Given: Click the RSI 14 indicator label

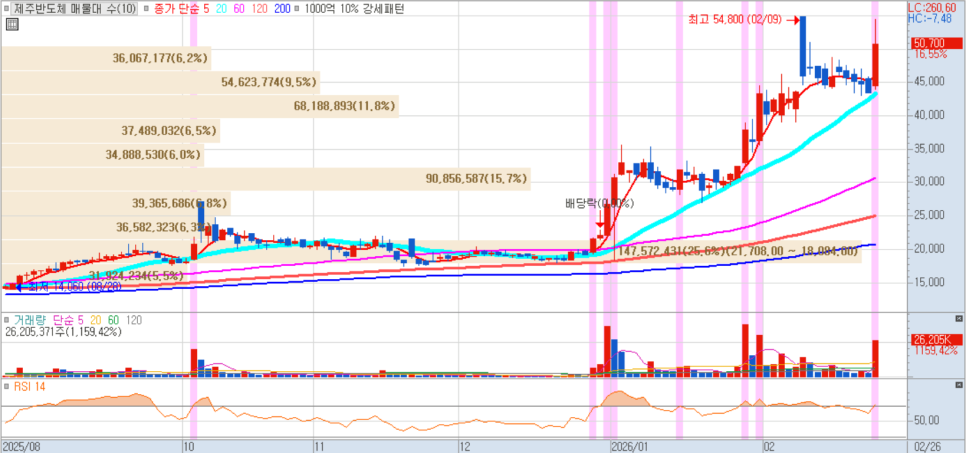Looking at the screenshot, I should click(28, 386).
